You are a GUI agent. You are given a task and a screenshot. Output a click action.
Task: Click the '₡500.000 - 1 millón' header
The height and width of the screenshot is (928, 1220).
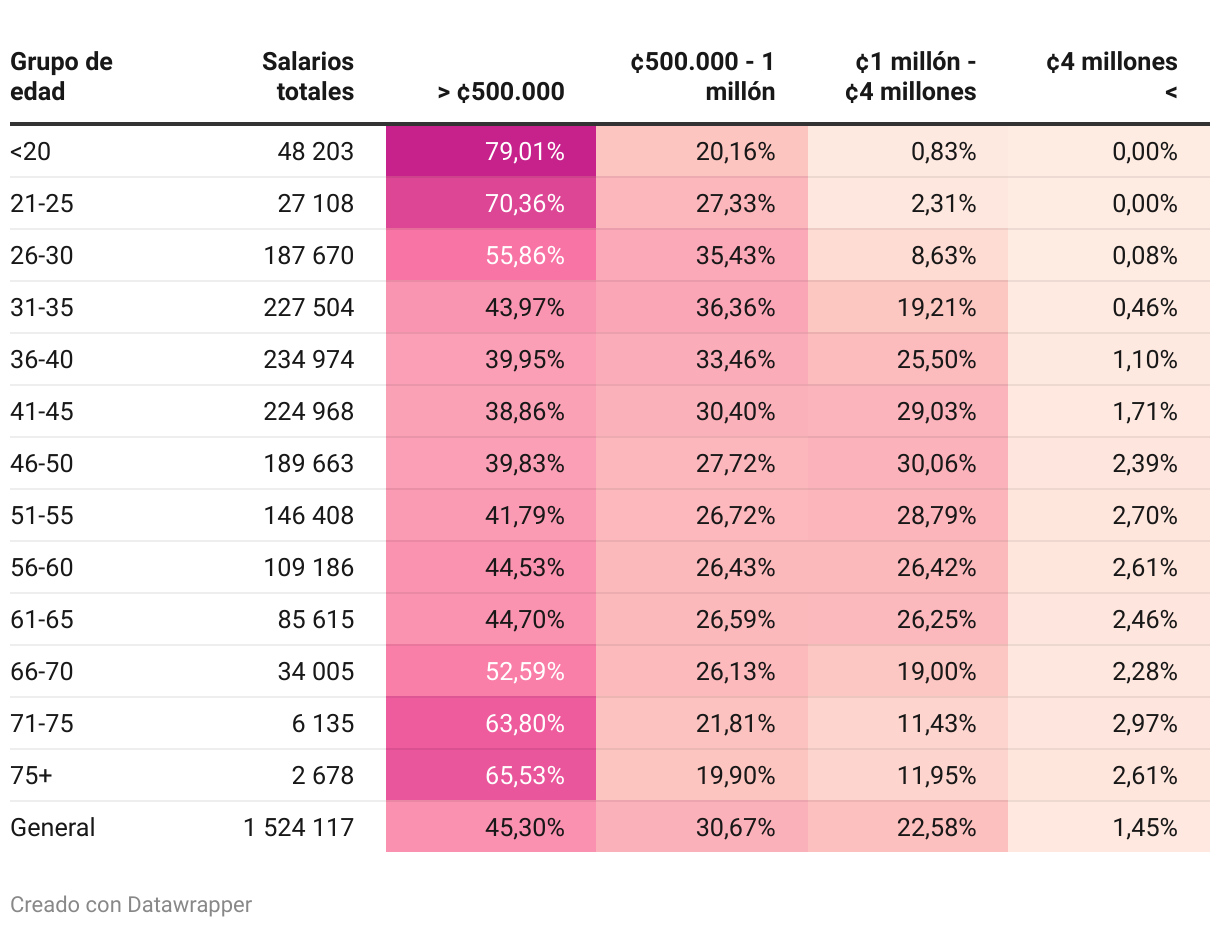[703, 77]
